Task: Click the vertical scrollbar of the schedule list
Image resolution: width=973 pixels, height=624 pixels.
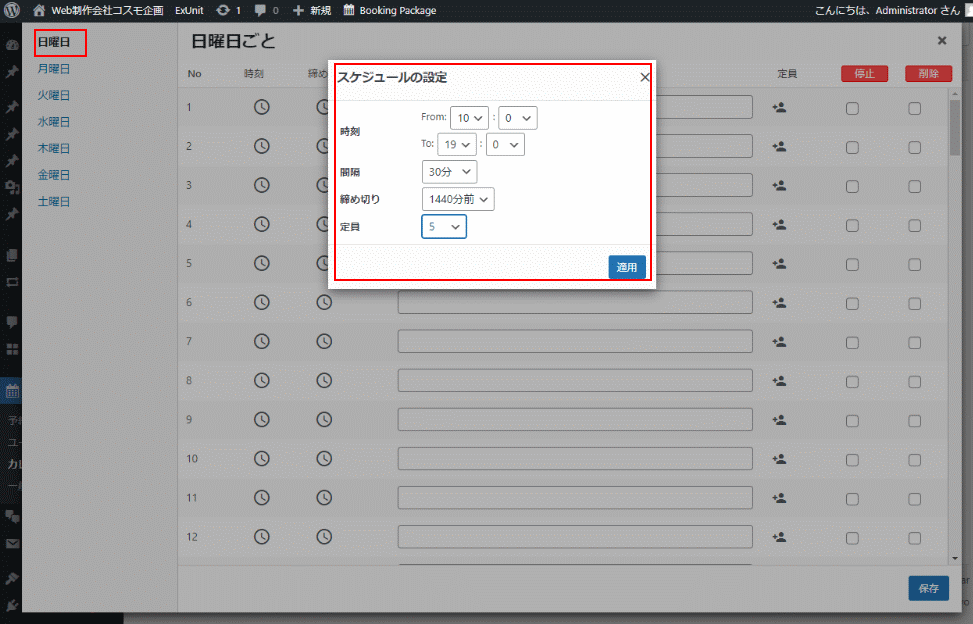Action: click(954, 300)
